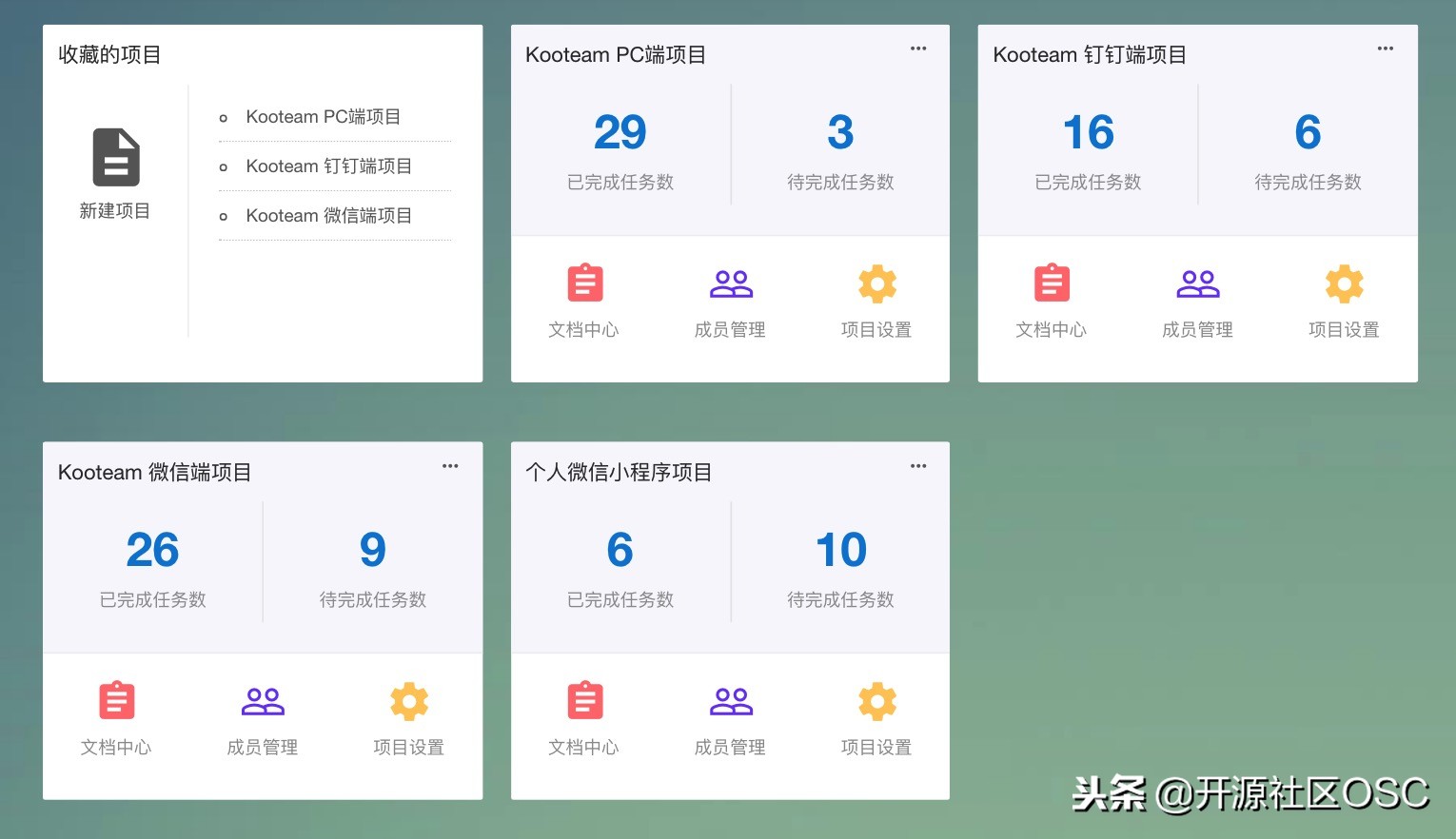Click the new project document icon
The width and height of the screenshot is (1456, 839).
click(x=116, y=157)
